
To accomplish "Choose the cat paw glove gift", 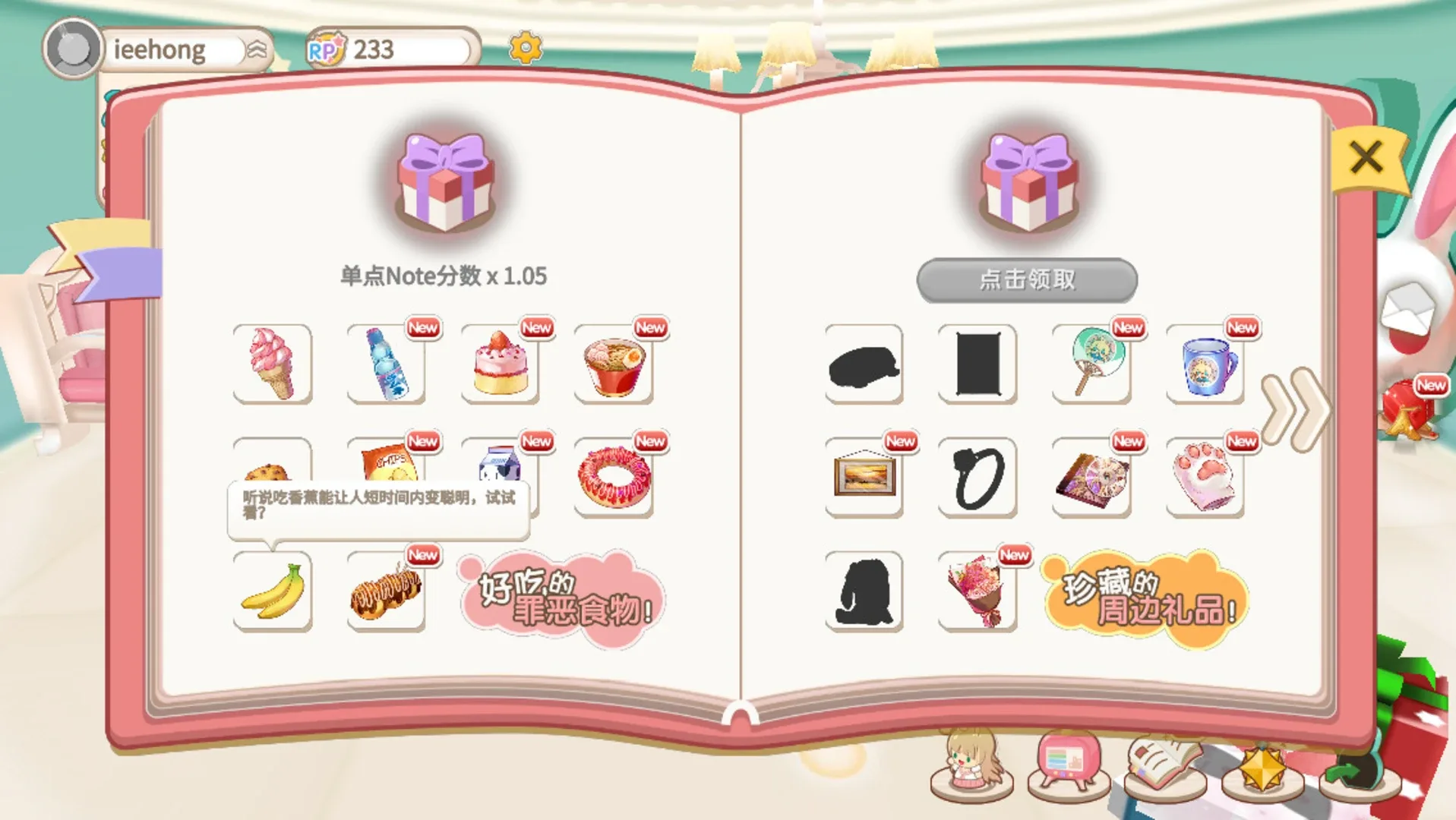I will (x=1205, y=478).
